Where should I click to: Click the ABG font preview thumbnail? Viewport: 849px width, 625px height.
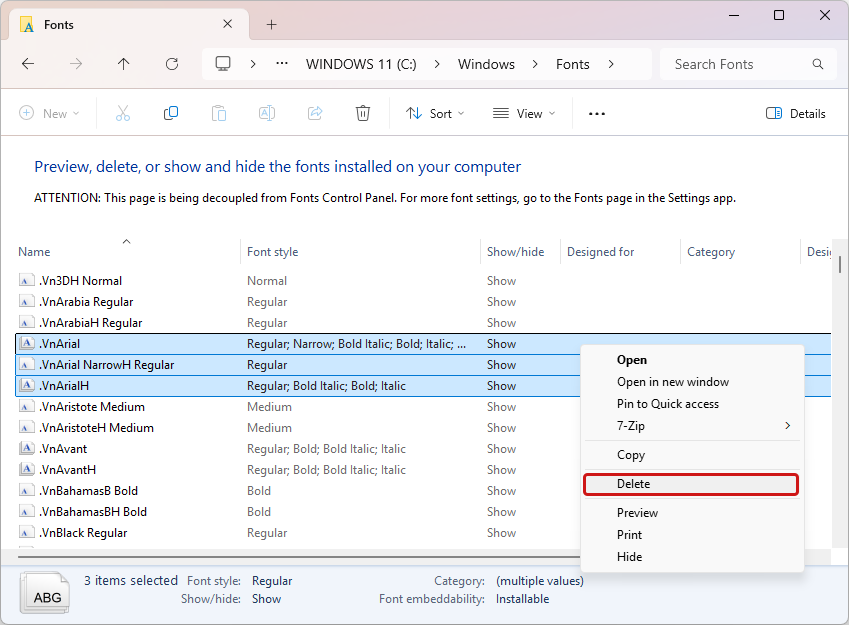(x=45, y=594)
